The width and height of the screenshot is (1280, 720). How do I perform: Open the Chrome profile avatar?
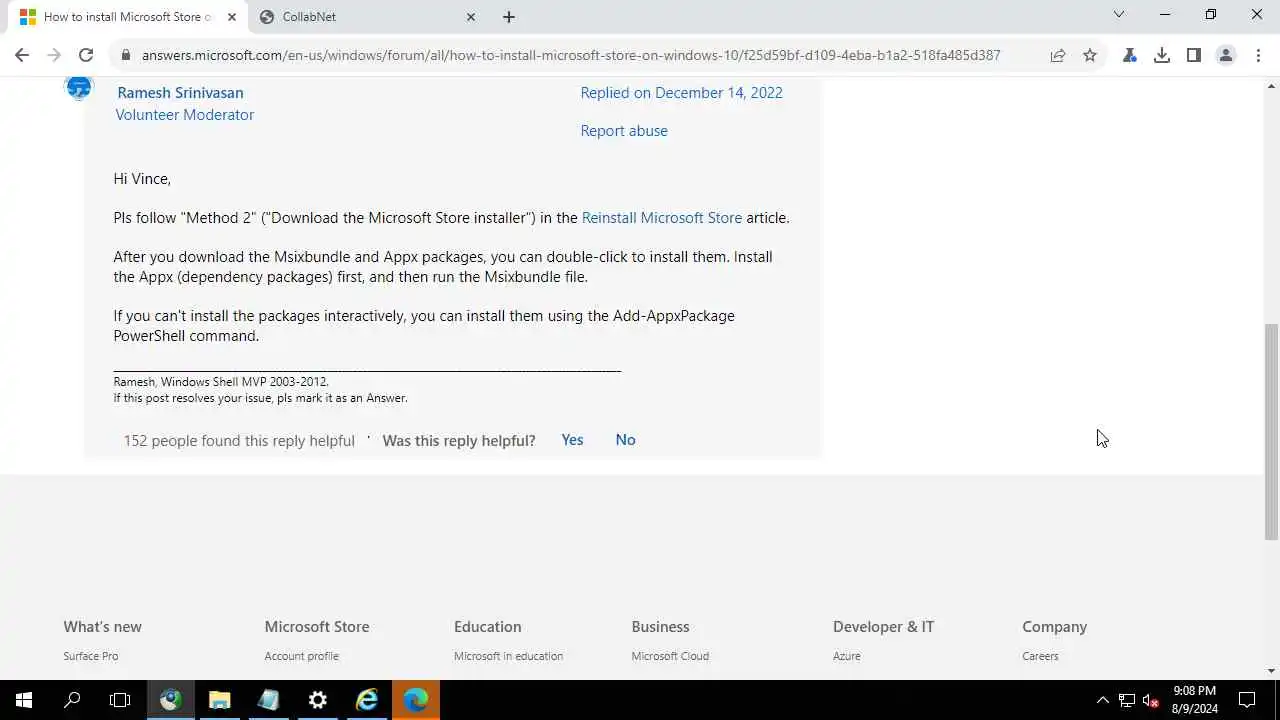1226,55
